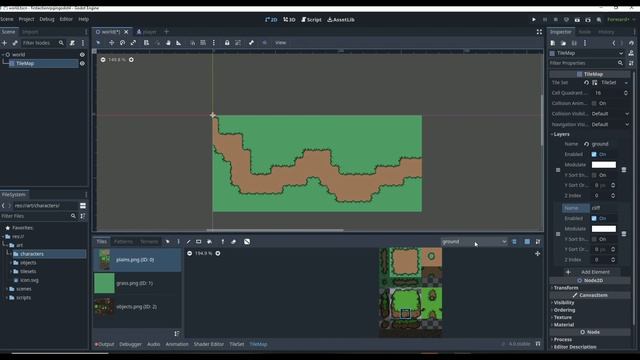Screen dimensions: 640x360
Task: Switch to the Terrains tab
Action: 149,242
